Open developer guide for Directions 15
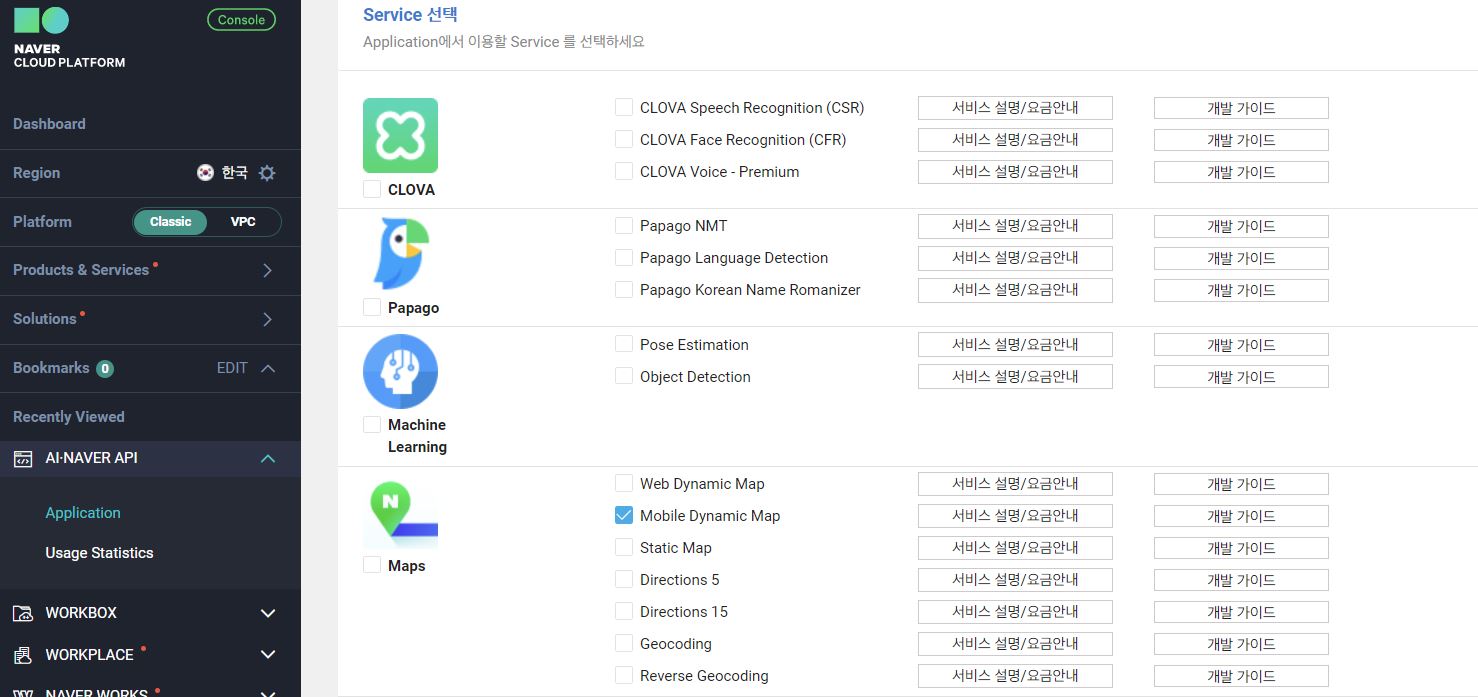This screenshot has width=1478, height=697. coord(1241,612)
